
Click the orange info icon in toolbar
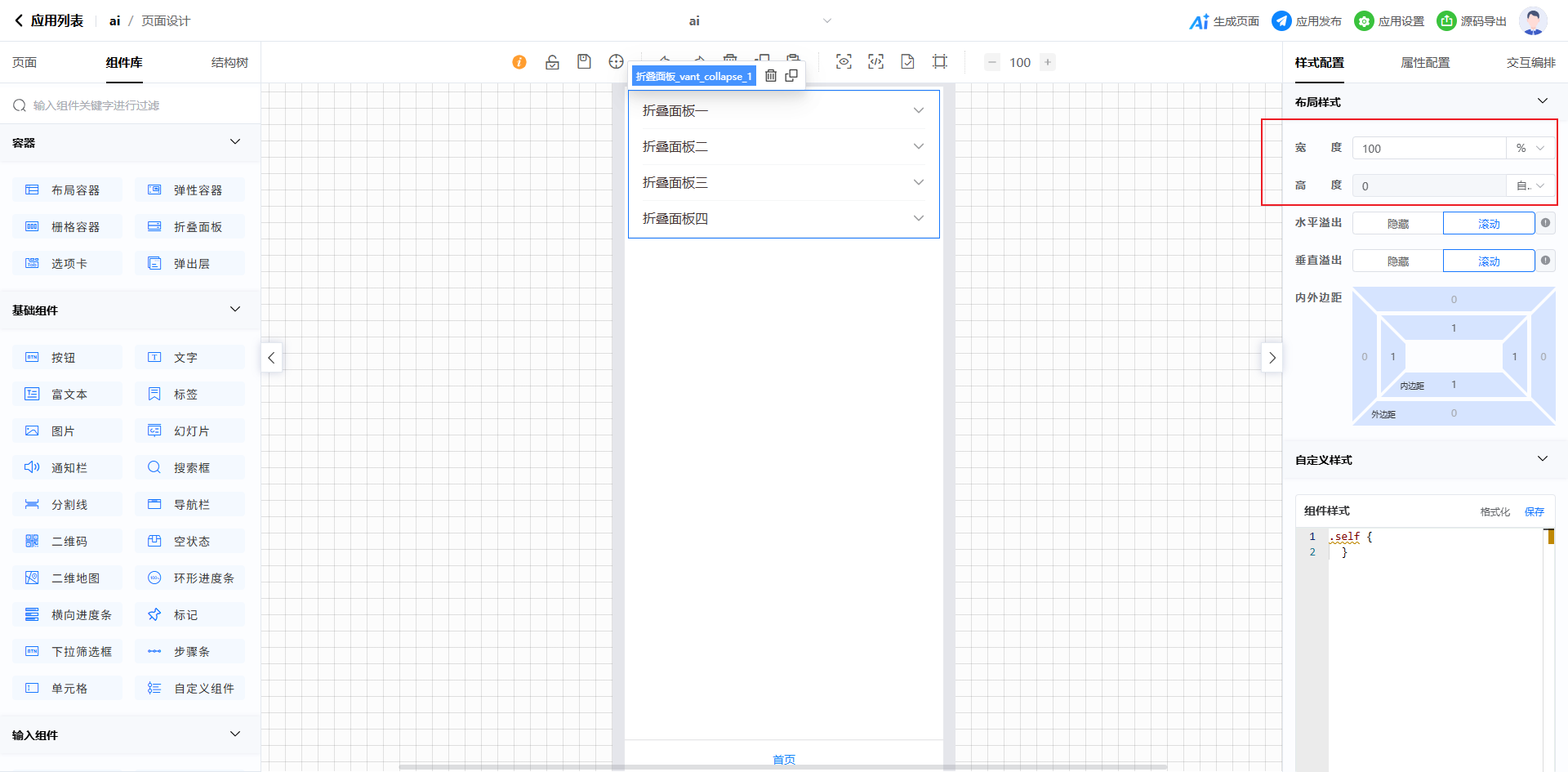tap(519, 62)
